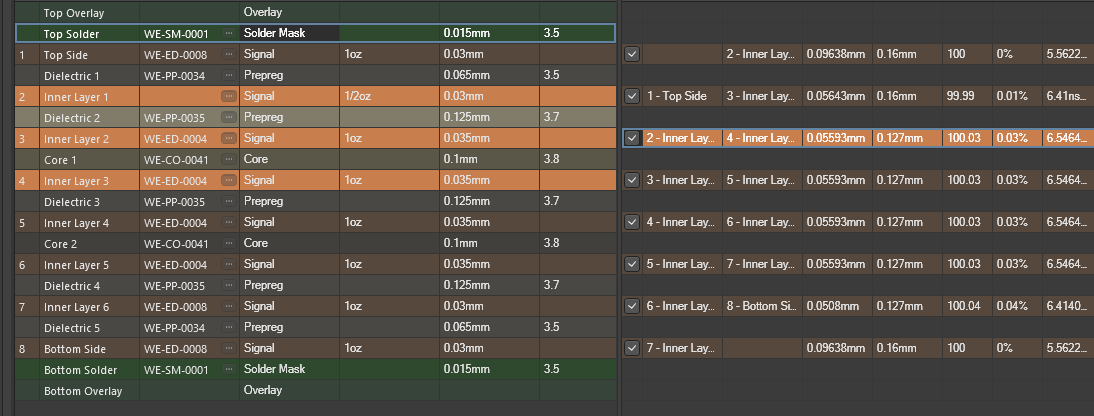This screenshot has width=1094, height=416.
Task: Uncheck impedance row with 8 - Bottom Side reference
Action: [x=632, y=306]
